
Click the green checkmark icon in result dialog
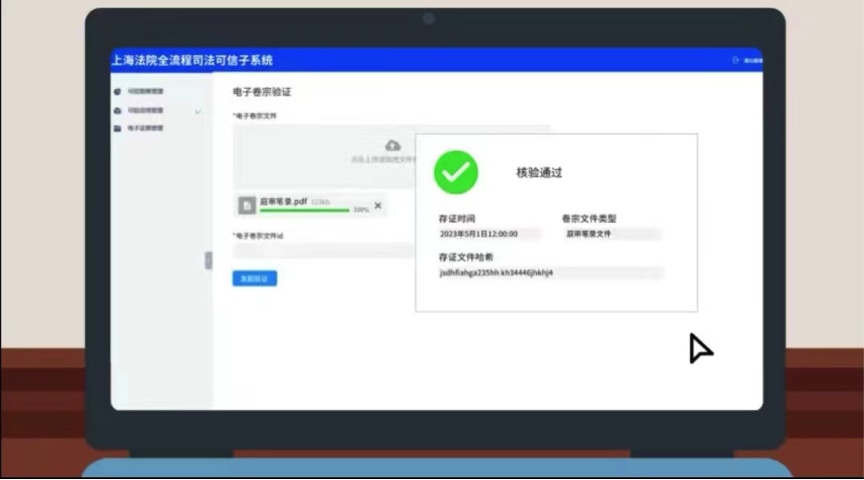click(456, 172)
